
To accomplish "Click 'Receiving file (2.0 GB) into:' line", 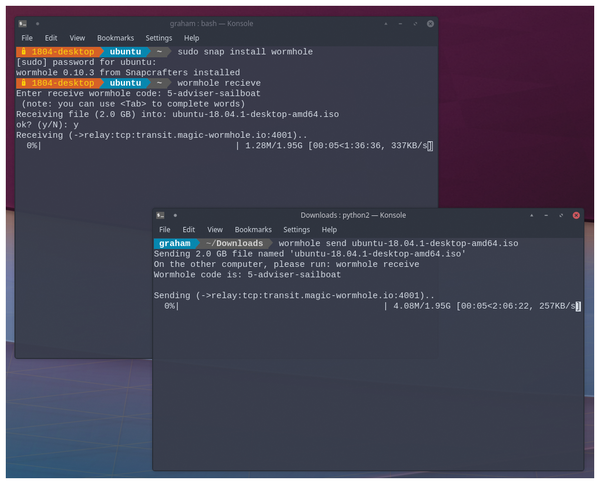I will pos(178,114).
